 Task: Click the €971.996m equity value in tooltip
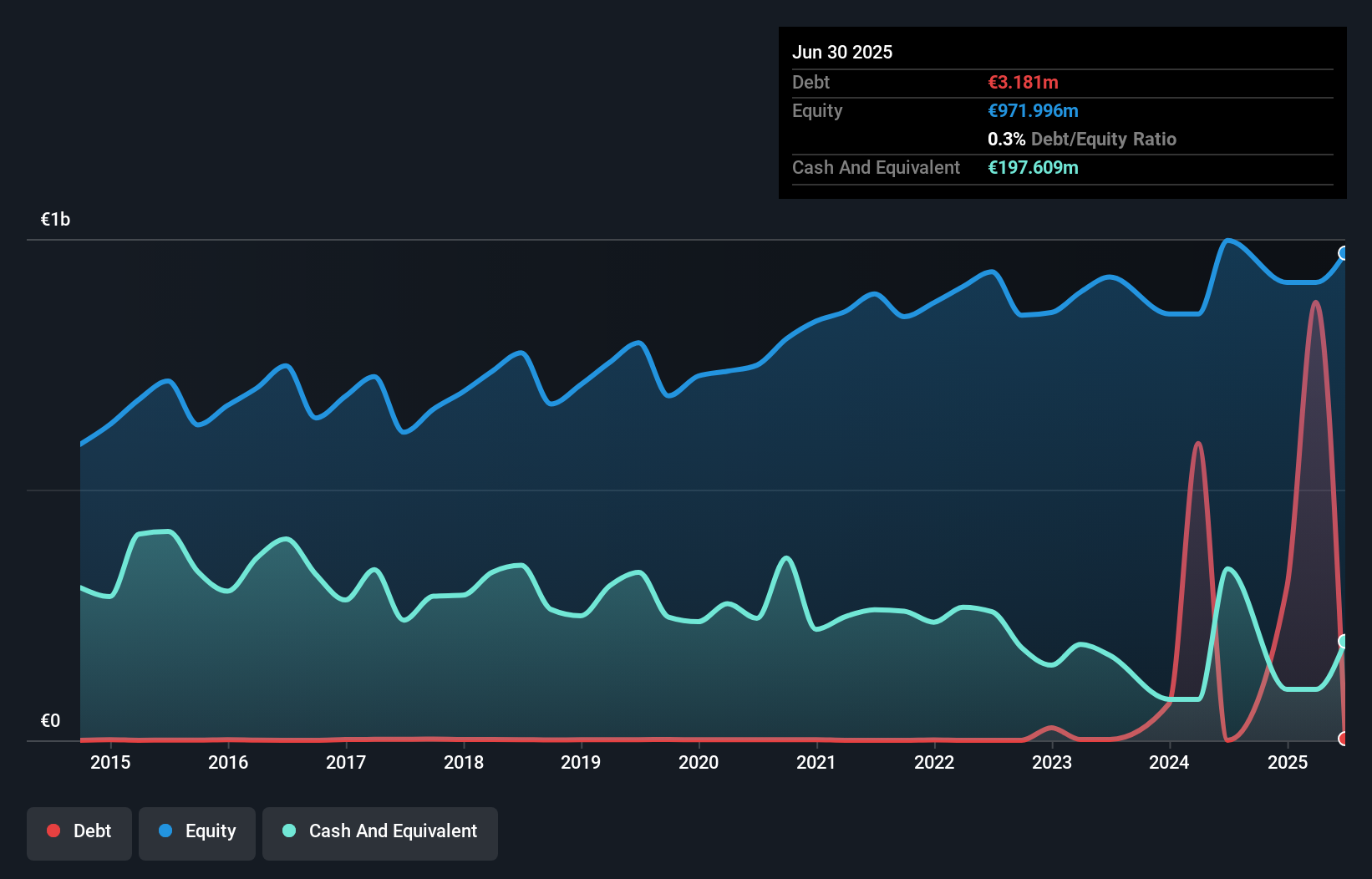pos(1034,111)
